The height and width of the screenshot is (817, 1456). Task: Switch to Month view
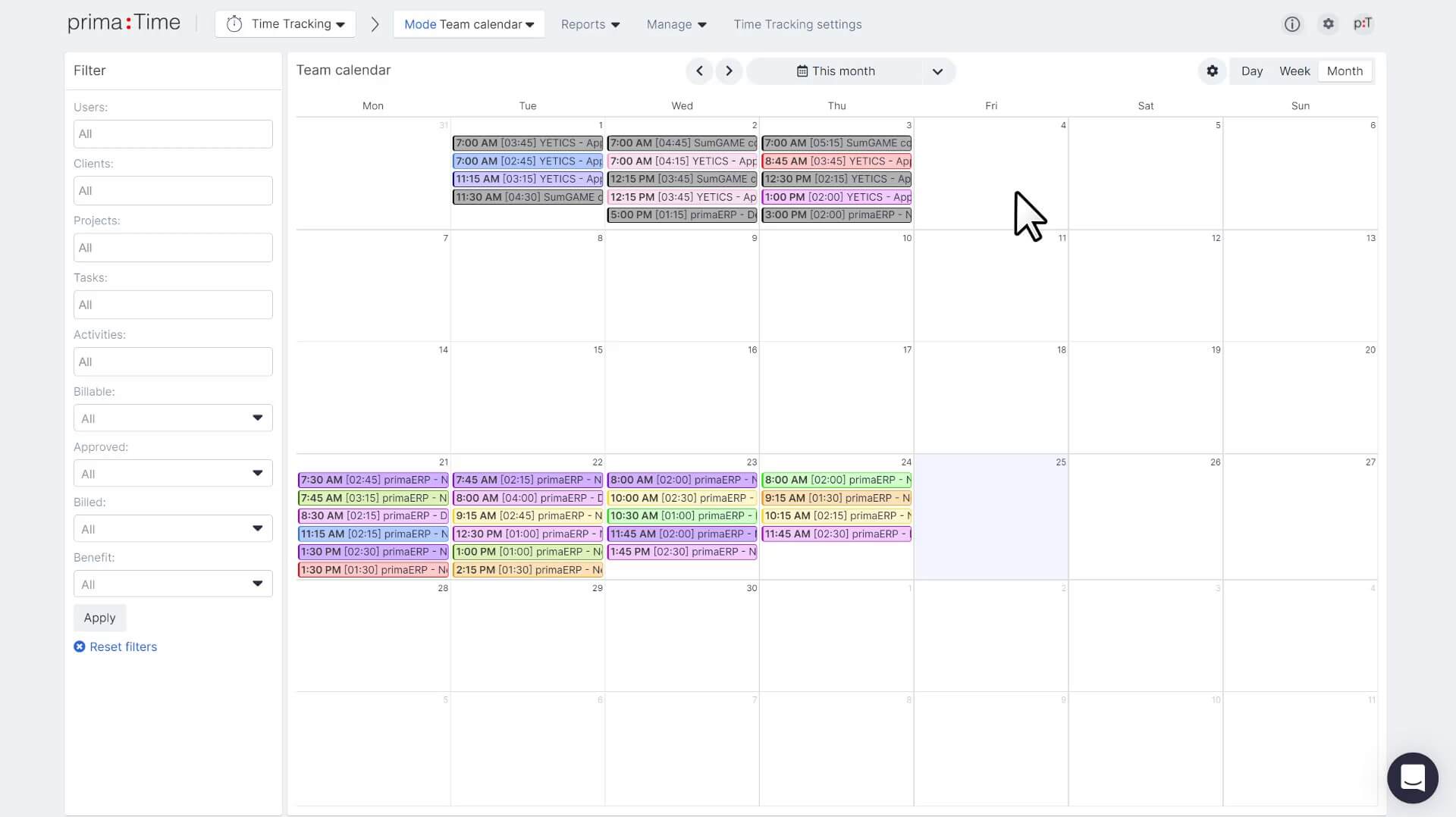pos(1345,71)
